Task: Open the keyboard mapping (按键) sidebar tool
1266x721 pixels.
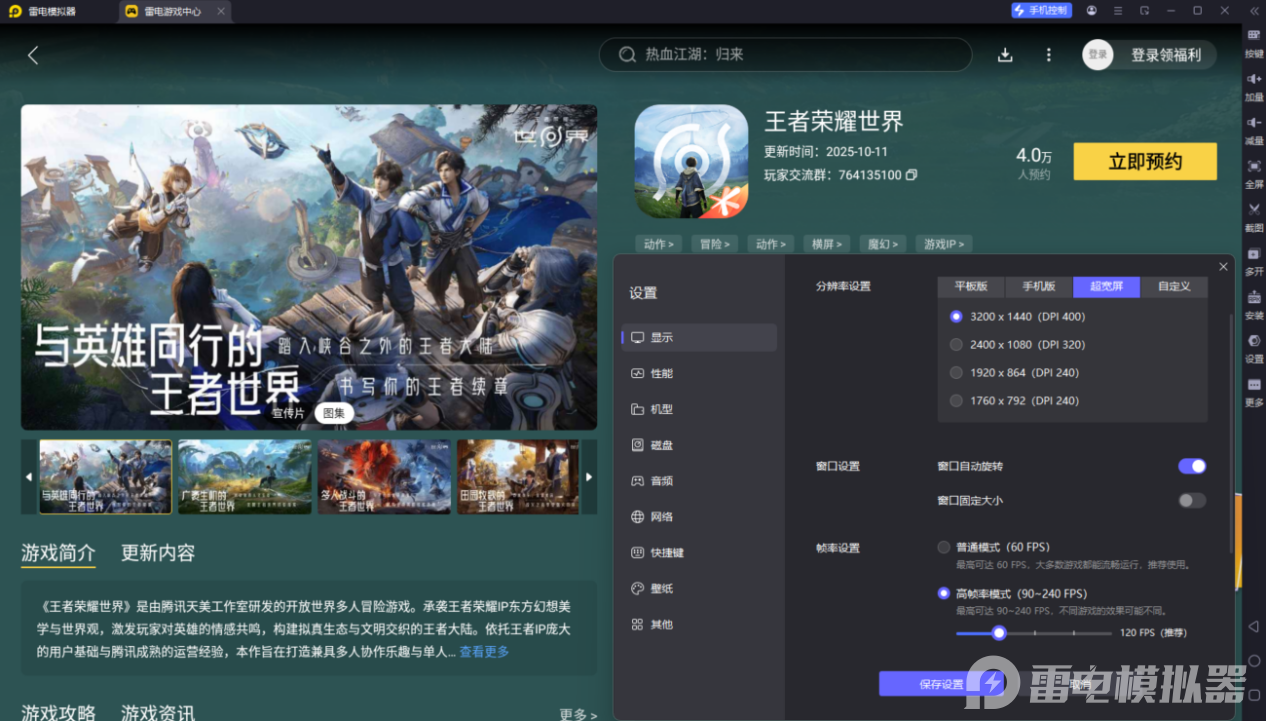Action: (x=1253, y=42)
